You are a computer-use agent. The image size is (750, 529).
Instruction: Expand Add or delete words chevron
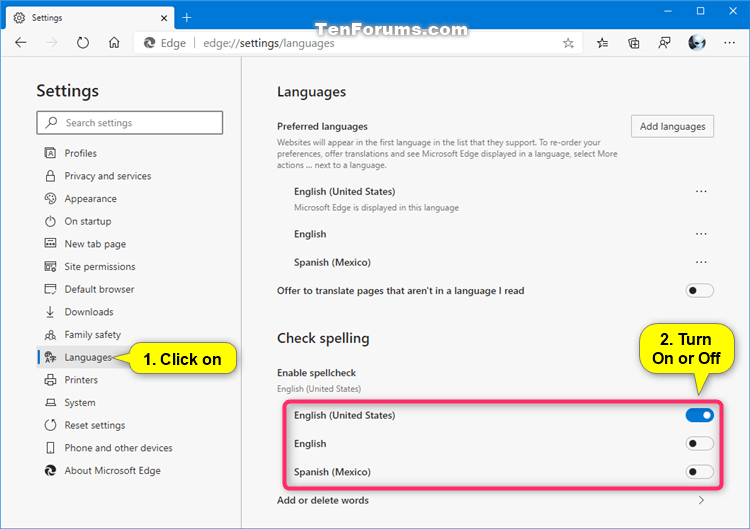click(x=701, y=500)
